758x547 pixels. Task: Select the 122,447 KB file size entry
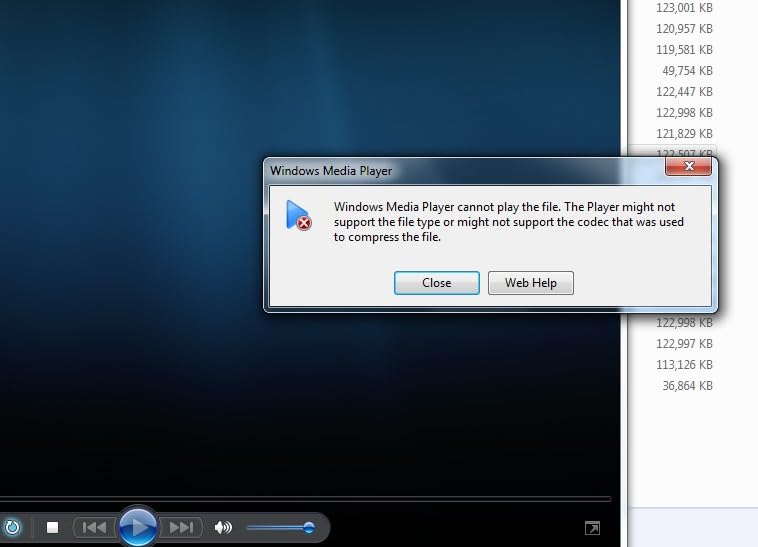coord(684,92)
